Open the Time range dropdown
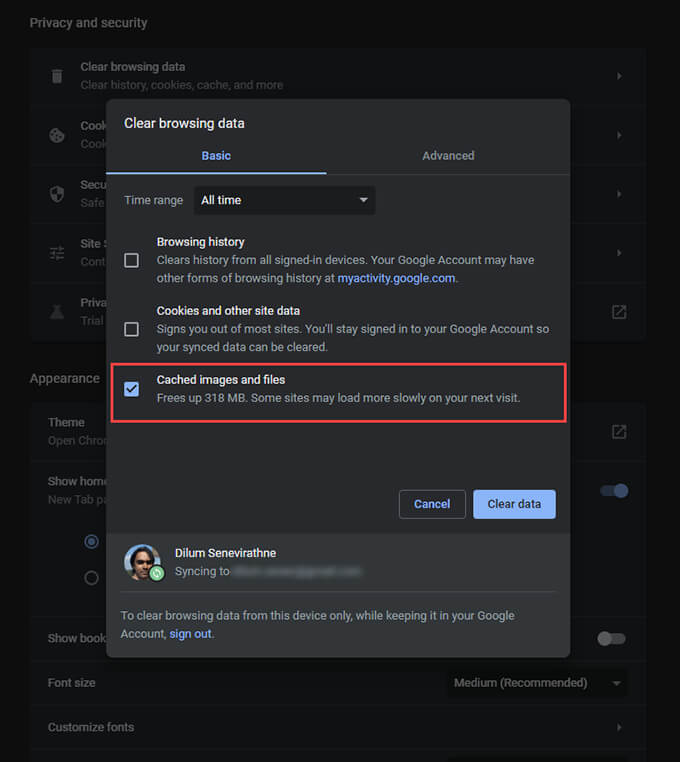Image resolution: width=680 pixels, height=762 pixels. (x=284, y=200)
